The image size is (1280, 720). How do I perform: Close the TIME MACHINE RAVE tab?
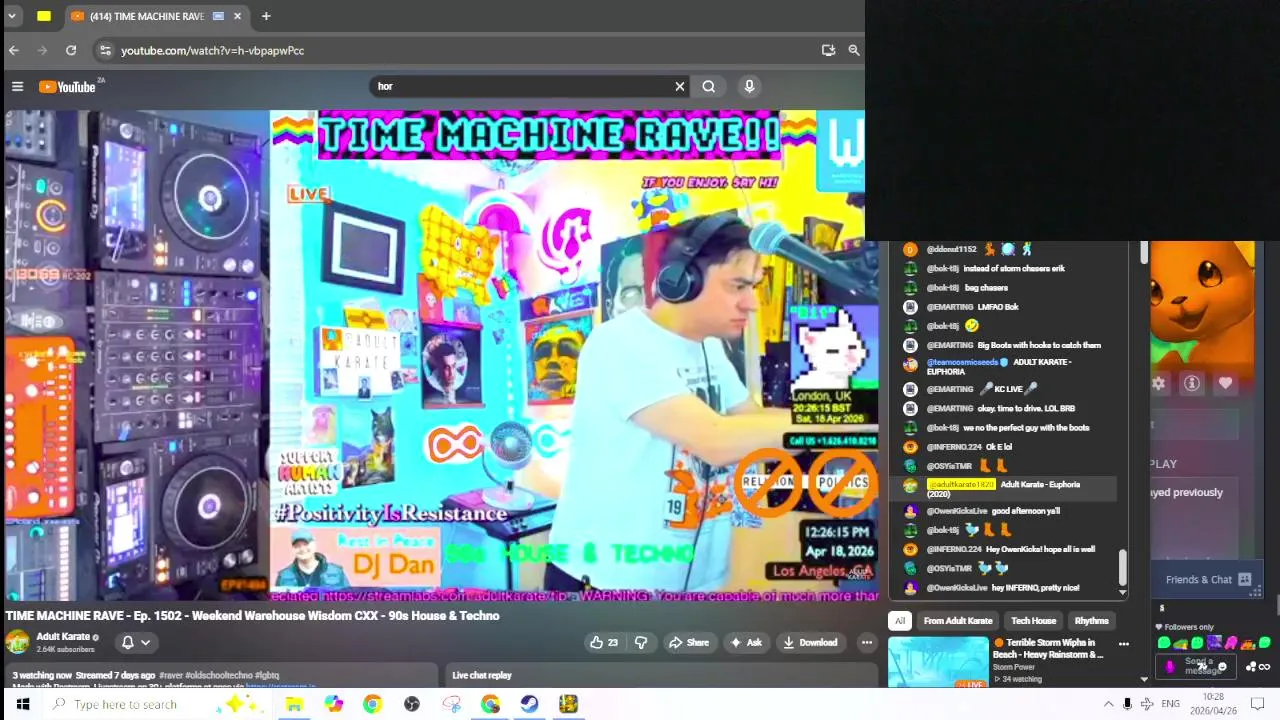coord(238,16)
